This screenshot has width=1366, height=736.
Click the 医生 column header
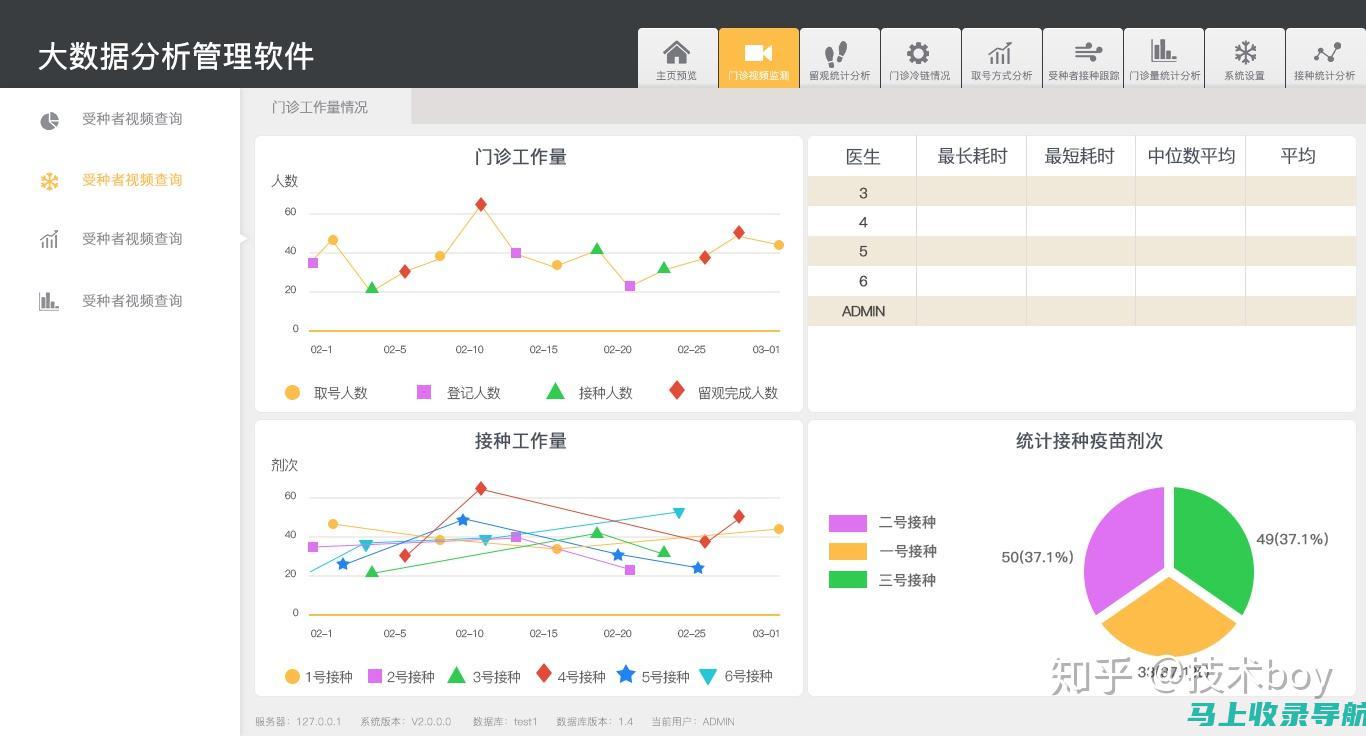pyautogui.click(x=863, y=157)
